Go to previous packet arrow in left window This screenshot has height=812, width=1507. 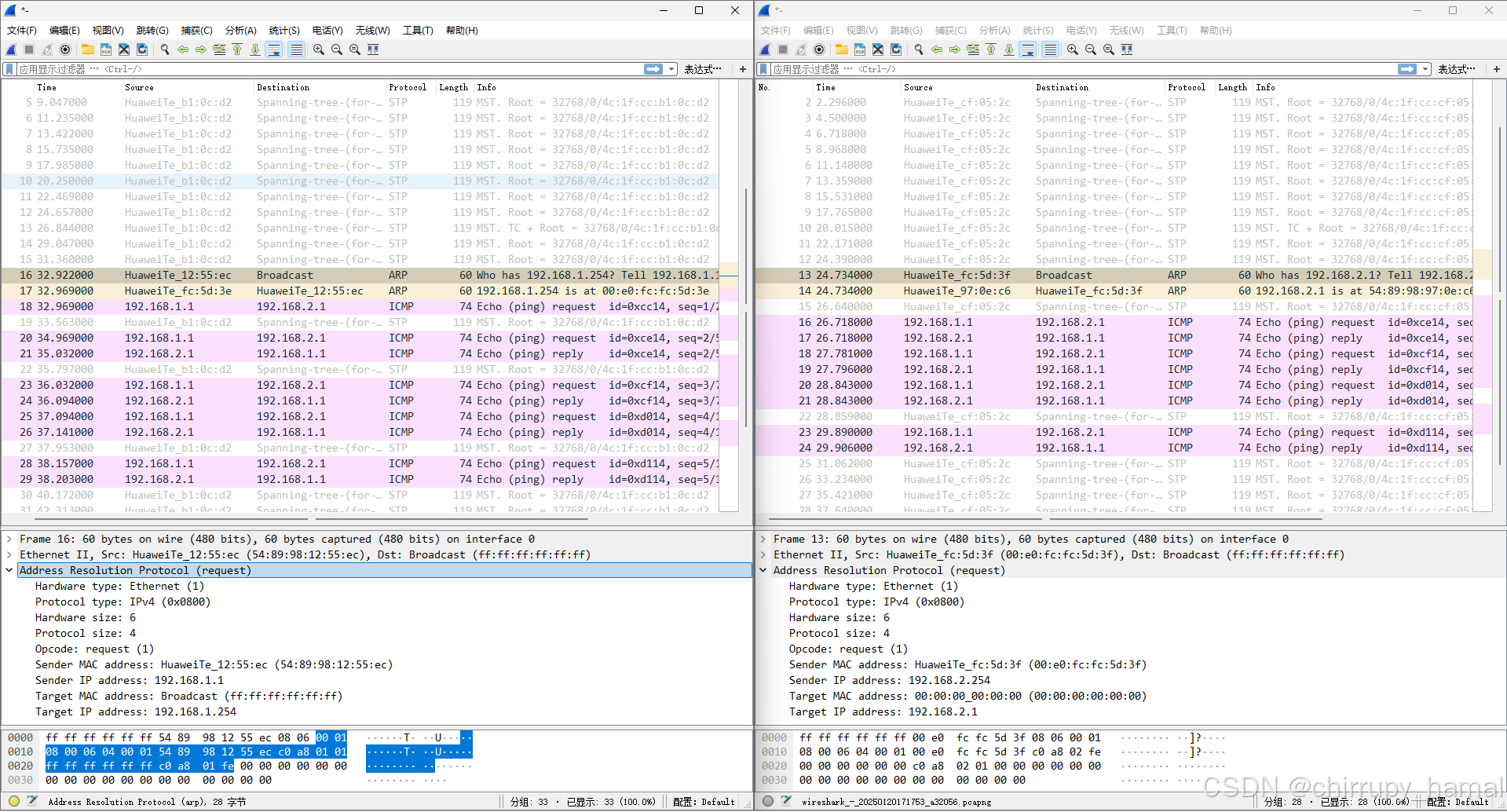(x=183, y=49)
